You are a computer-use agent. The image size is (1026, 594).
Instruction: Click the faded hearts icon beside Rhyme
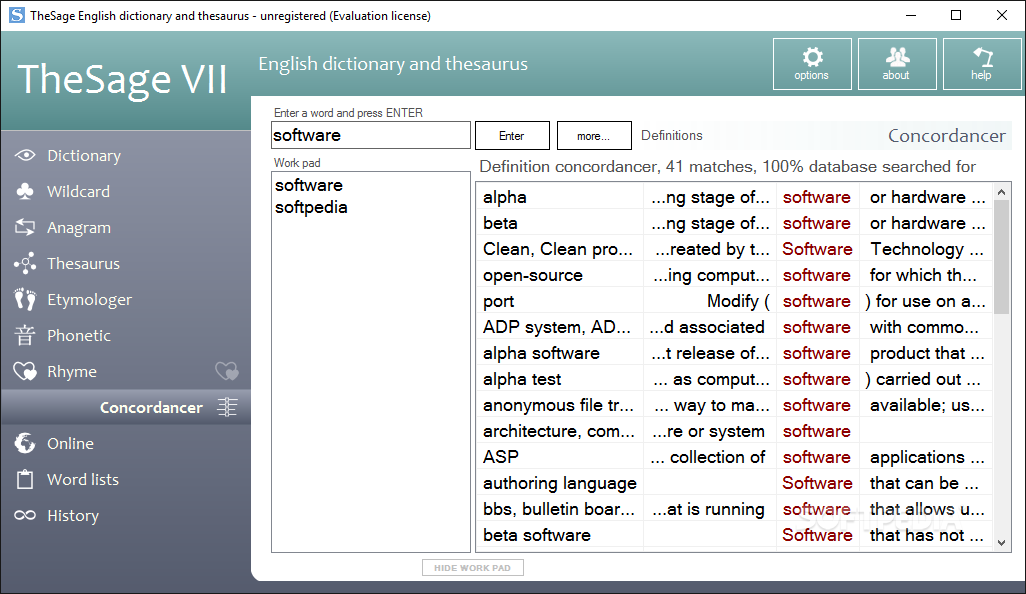pos(226,372)
